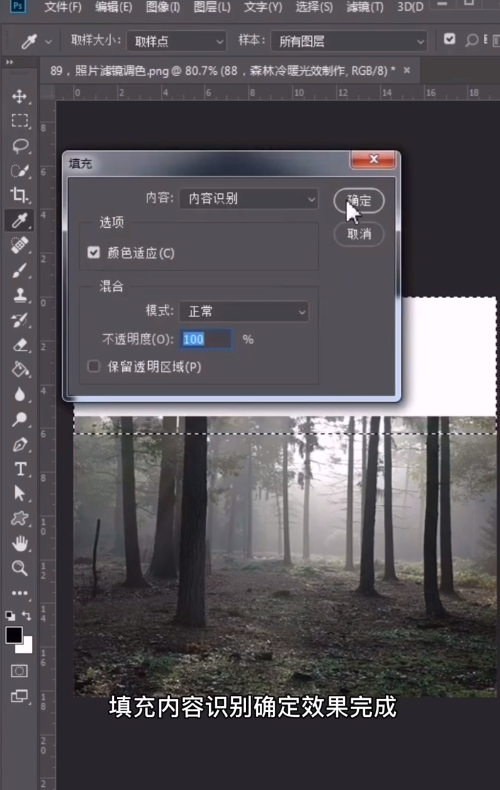
Task: Click the ruler origin corner box
Action: tap(47, 92)
